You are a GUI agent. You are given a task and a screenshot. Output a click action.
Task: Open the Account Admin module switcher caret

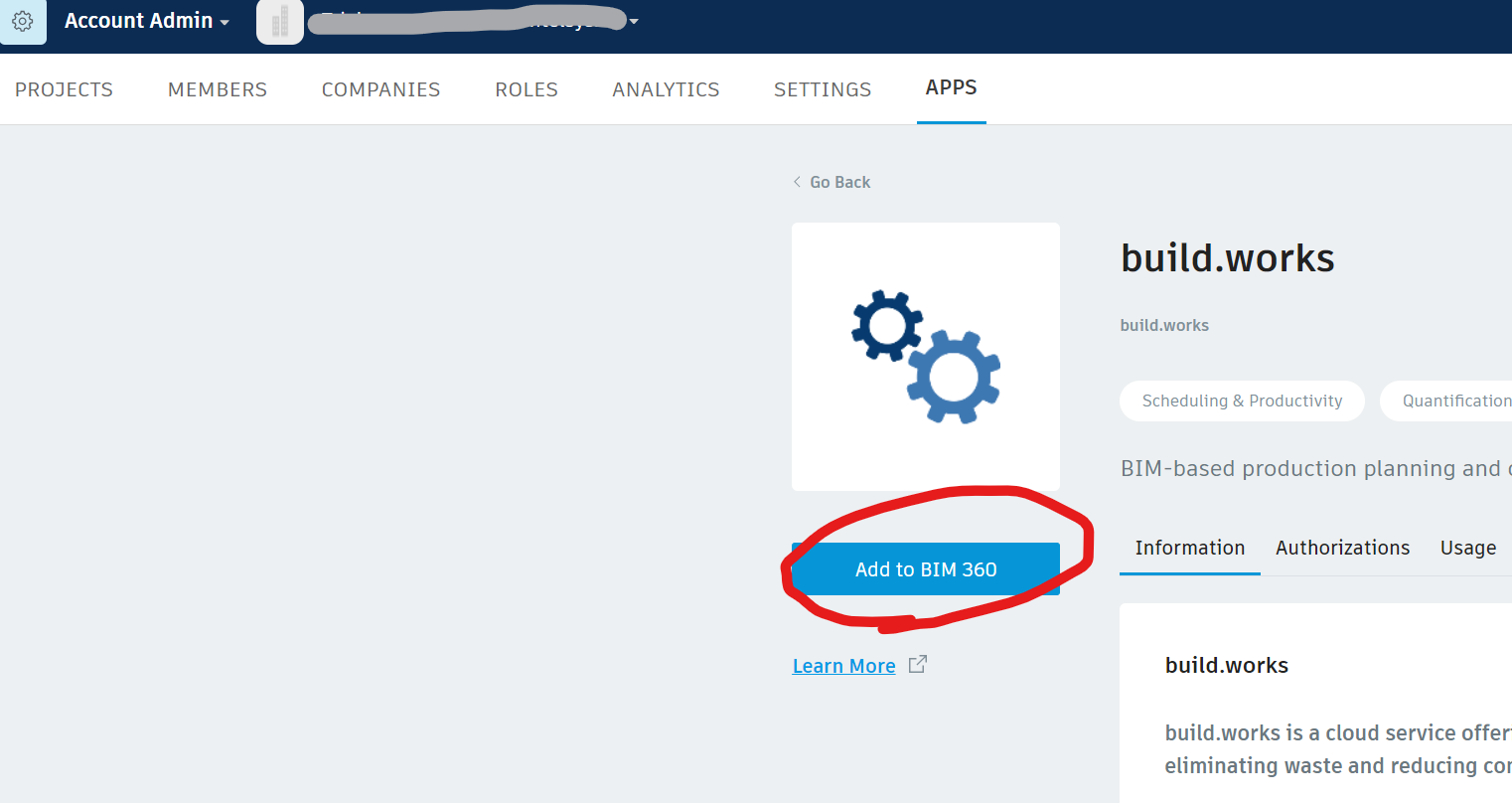click(227, 22)
